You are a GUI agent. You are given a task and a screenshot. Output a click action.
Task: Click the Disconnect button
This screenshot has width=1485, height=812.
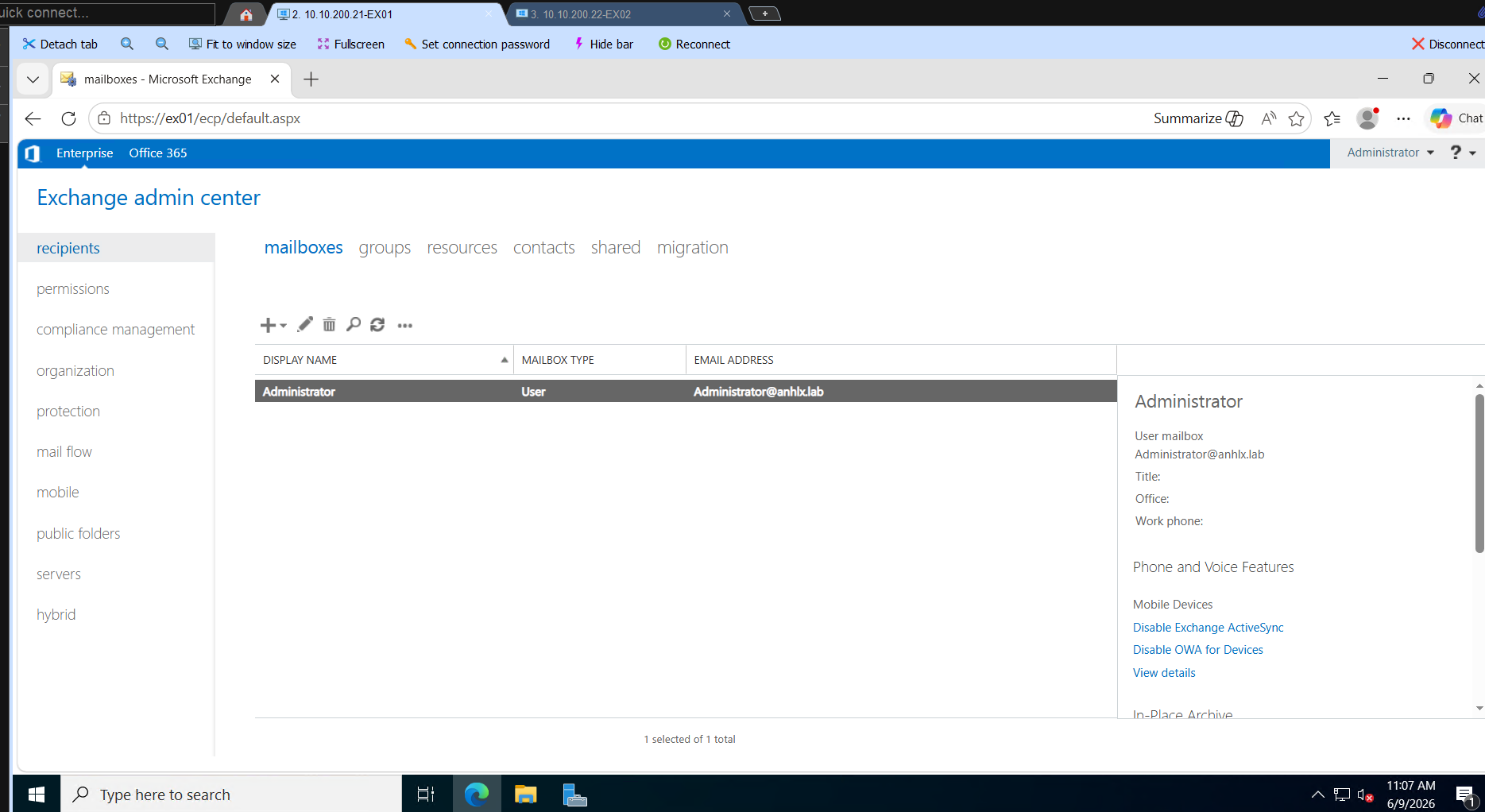[x=1448, y=44]
